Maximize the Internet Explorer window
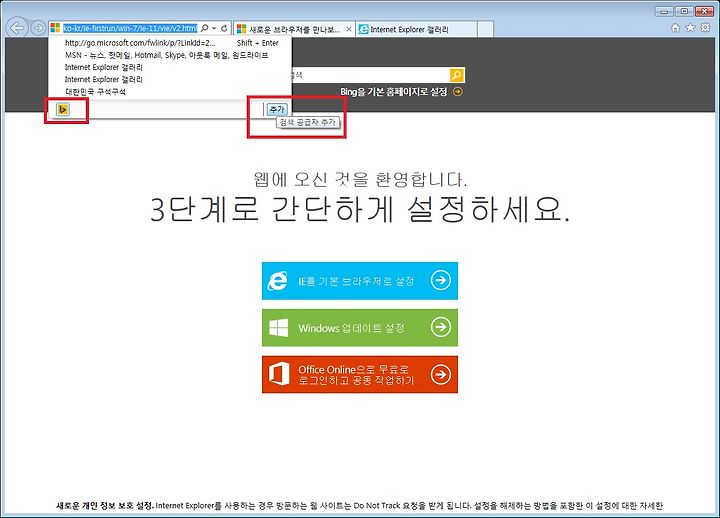 [x=684, y=11]
